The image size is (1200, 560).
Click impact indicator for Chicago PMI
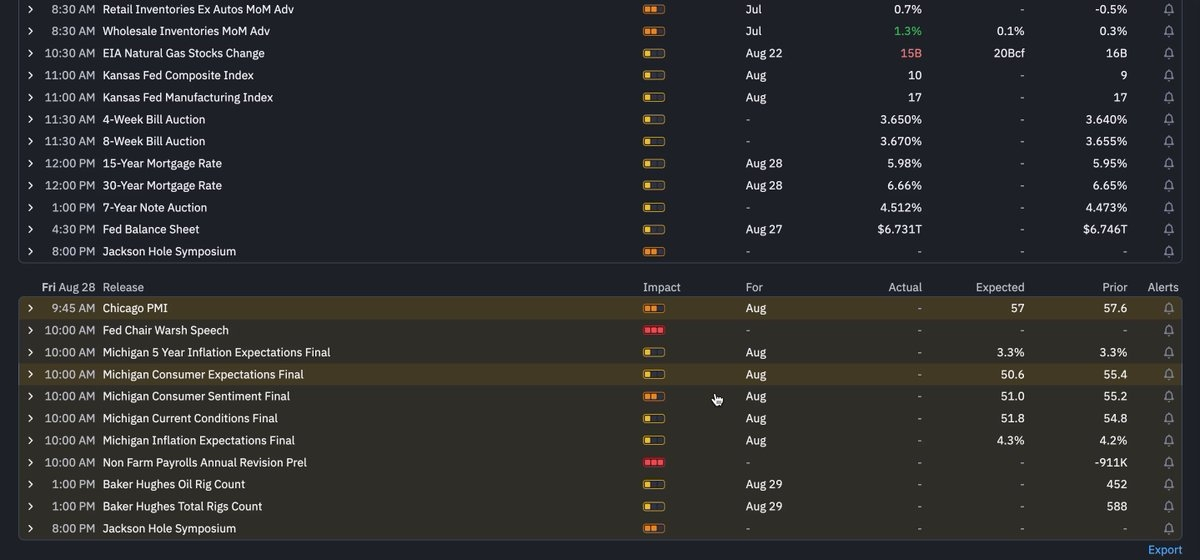pos(654,308)
